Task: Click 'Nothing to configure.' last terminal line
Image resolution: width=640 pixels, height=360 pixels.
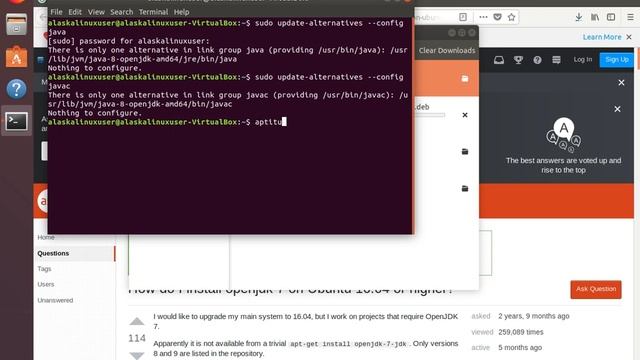Action: (95, 113)
